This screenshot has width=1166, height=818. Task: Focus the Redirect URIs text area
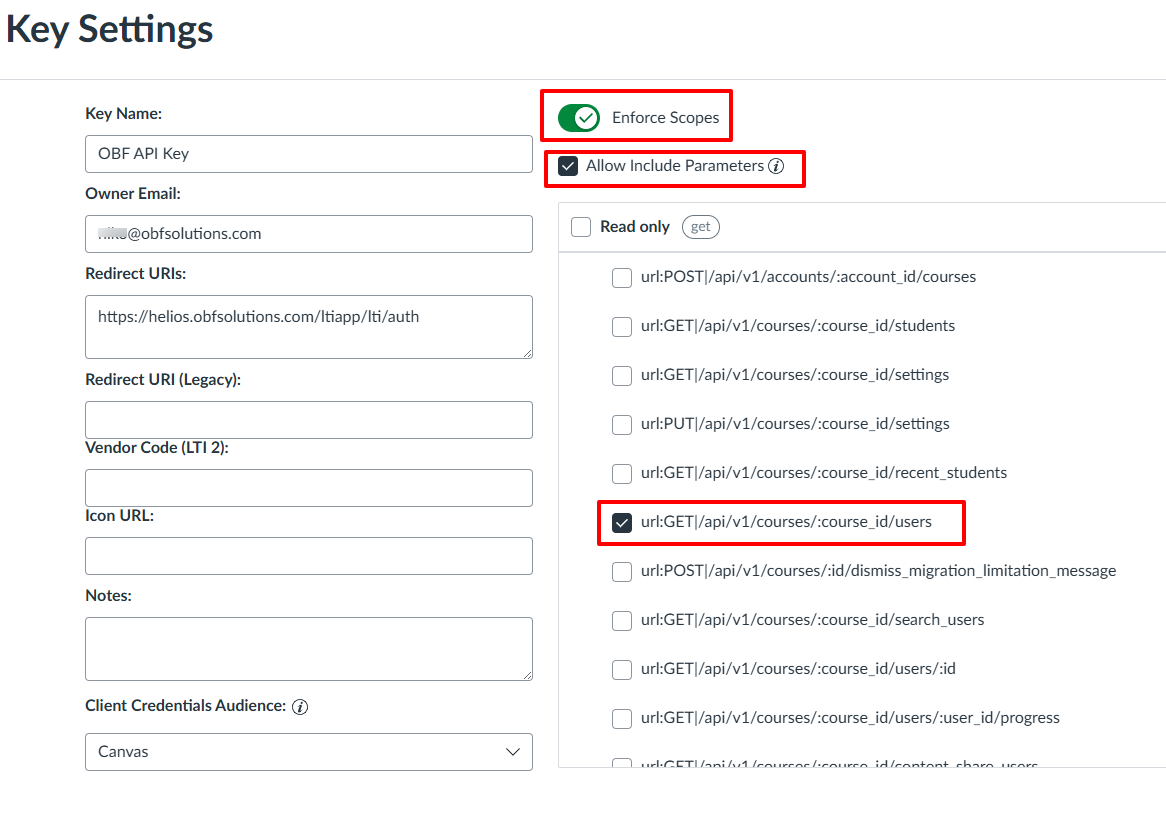309,326
